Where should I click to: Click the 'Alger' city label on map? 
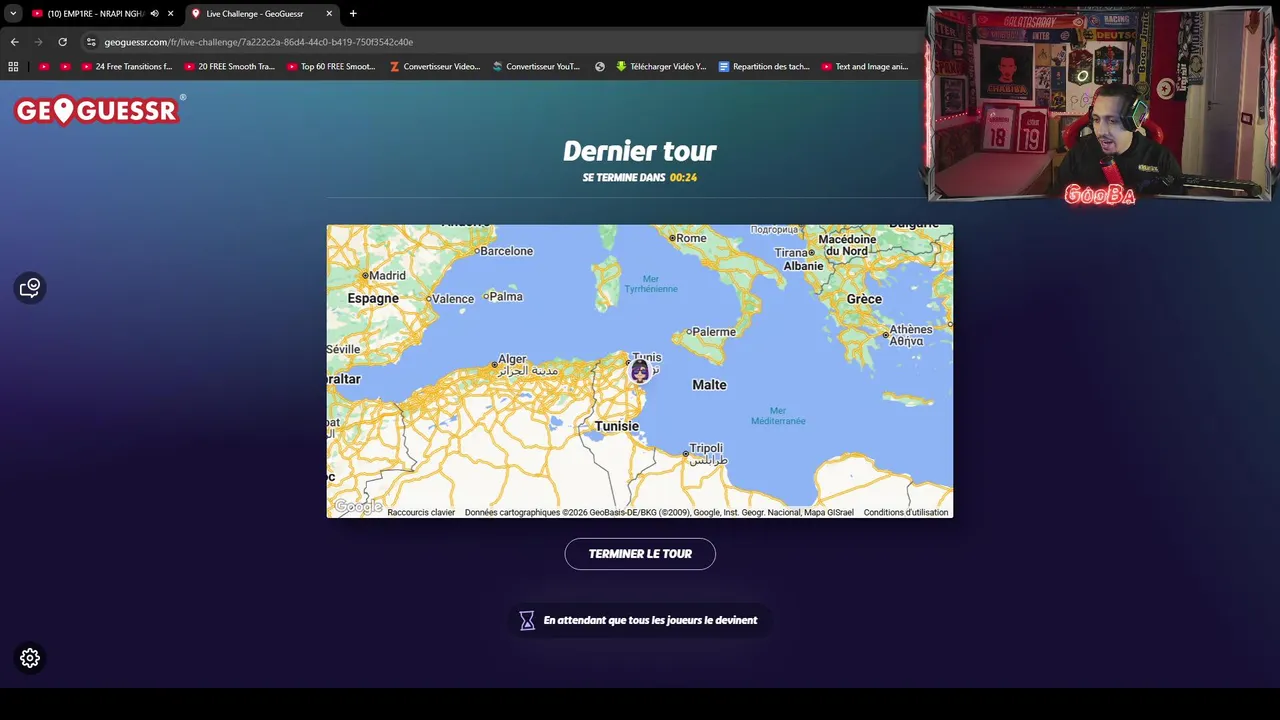(512, 359)
